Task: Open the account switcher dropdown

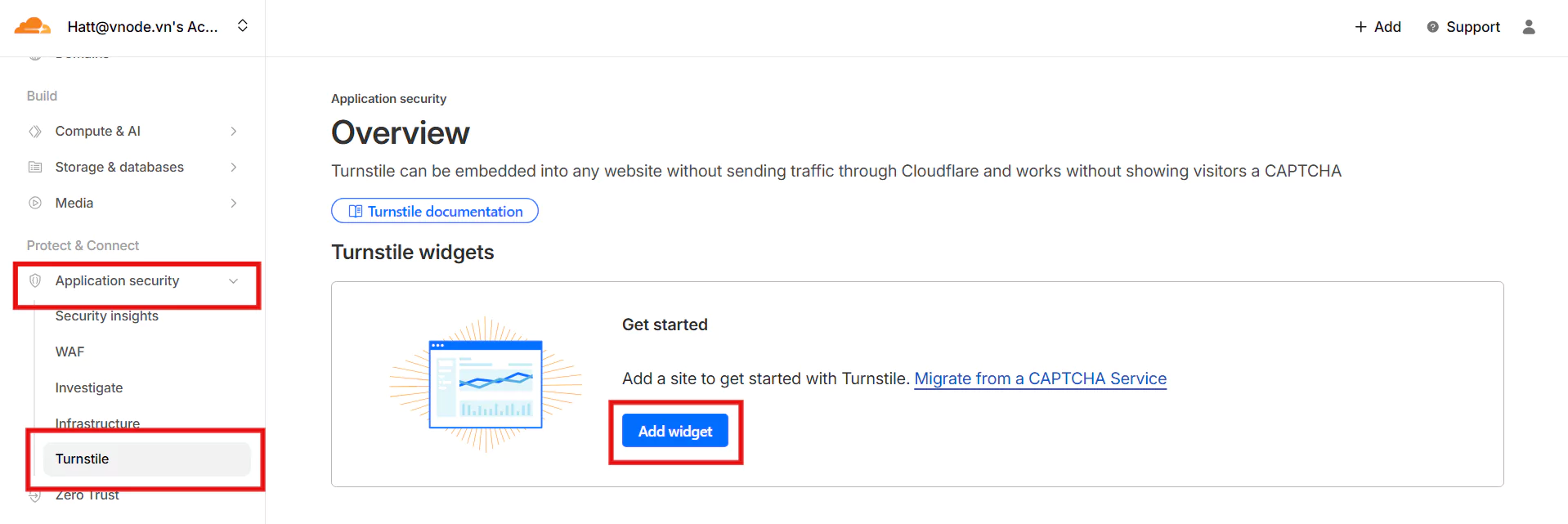Action: (243, 26)
